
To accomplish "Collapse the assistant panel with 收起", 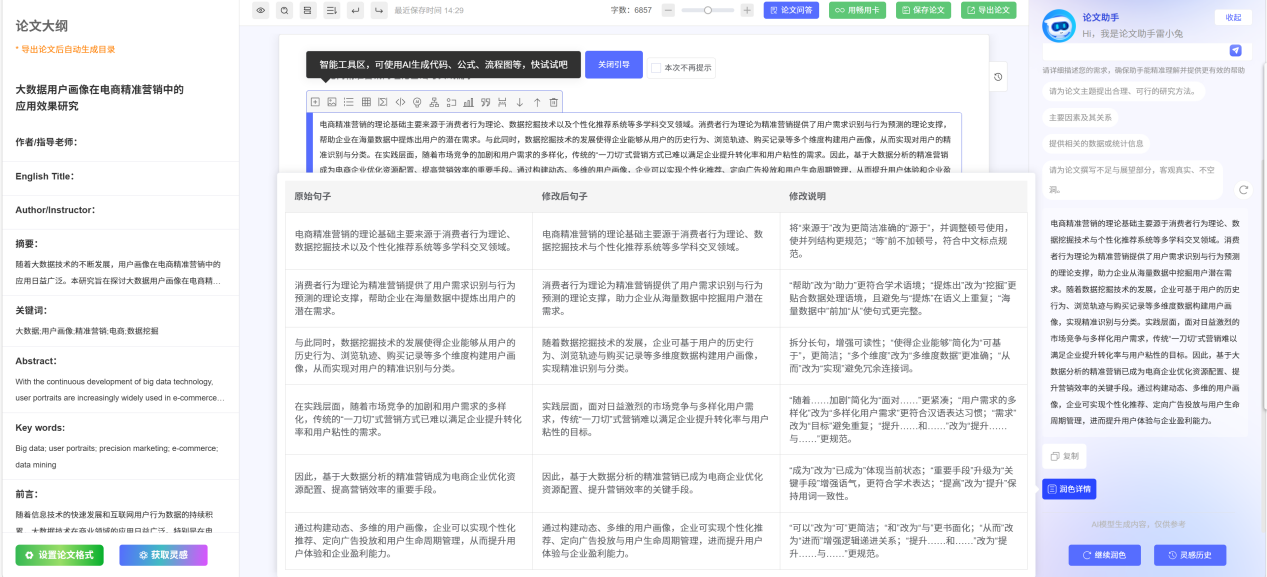I will pyautogui.click(x=1232, y=17).
